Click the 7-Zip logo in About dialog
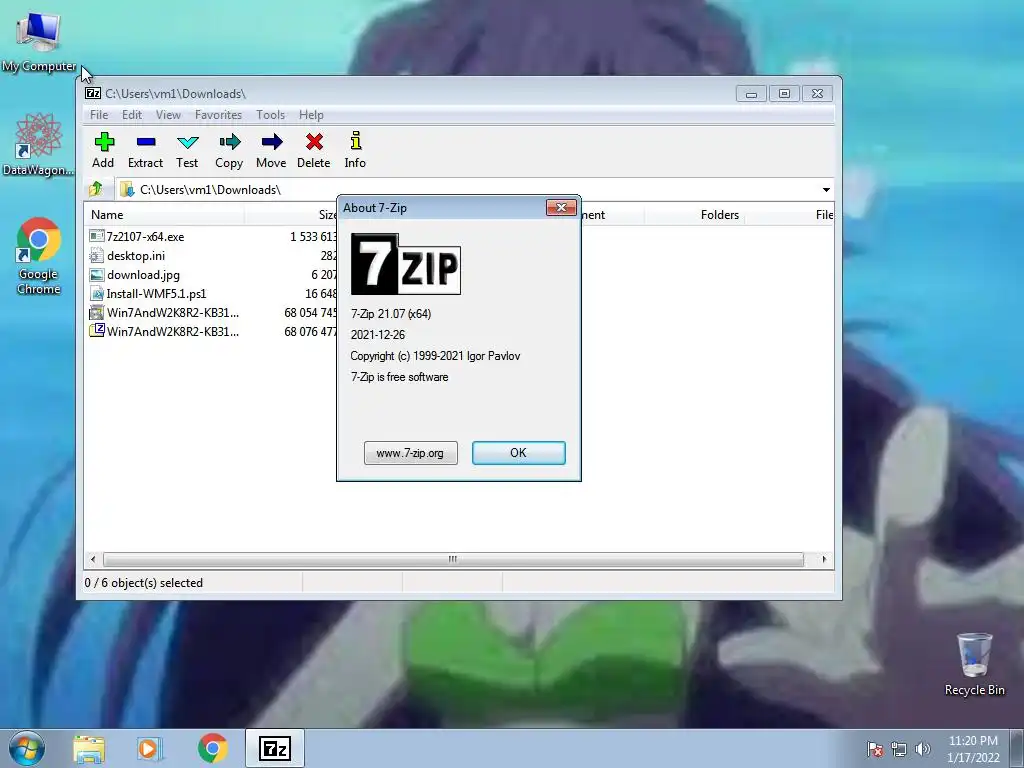 pyautogui.click(x=406, y=264)
